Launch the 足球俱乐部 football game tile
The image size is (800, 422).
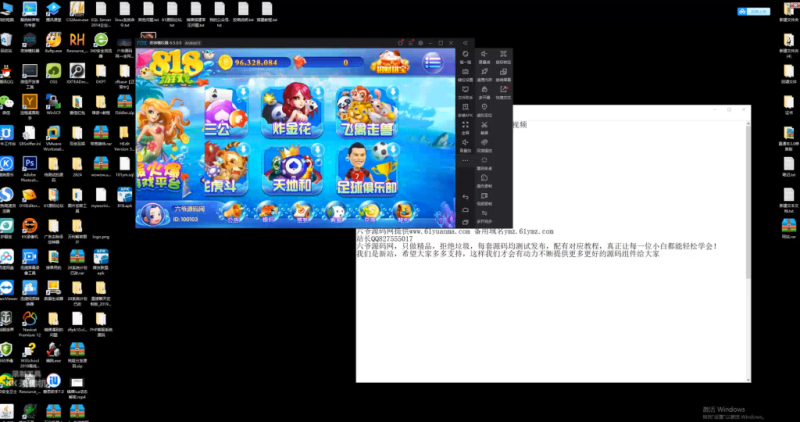point(366,169)
